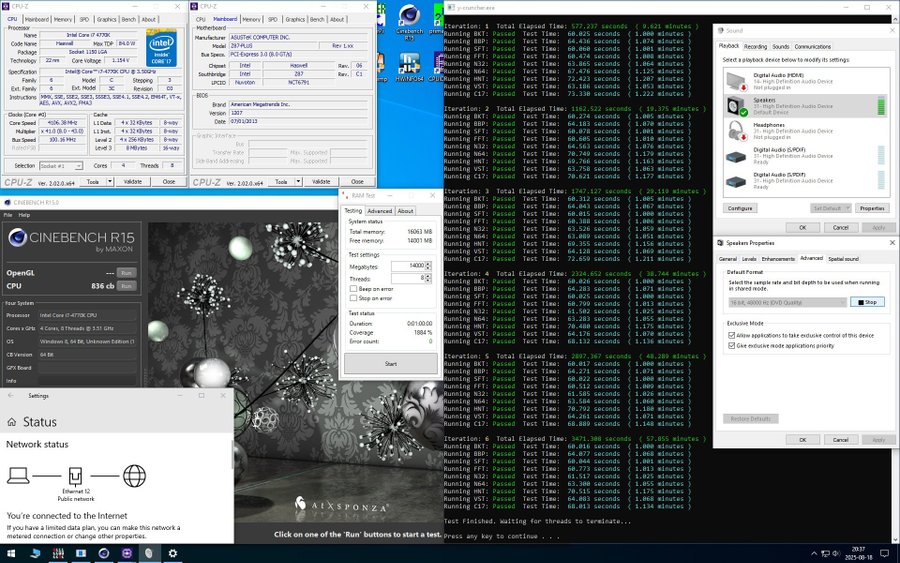Switch to the Recording tab in Sound
Image resolution: width=900 pixels, height=563 pixels.
pos(755,46)
